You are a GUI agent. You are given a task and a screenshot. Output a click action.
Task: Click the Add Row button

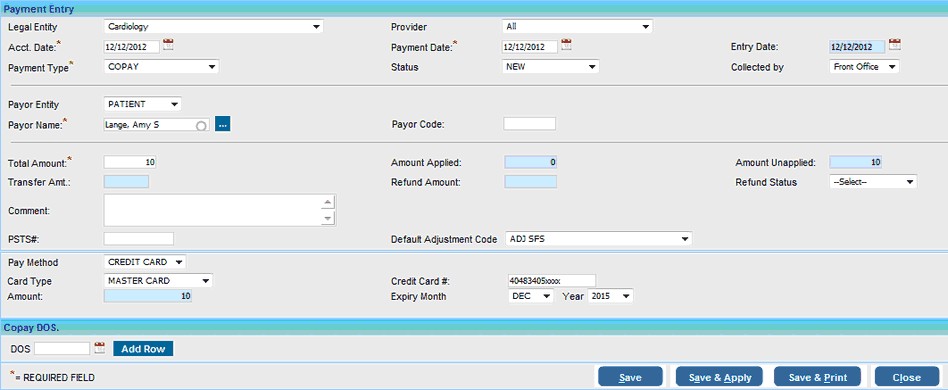pyautogui.click(x=143, y=349)
